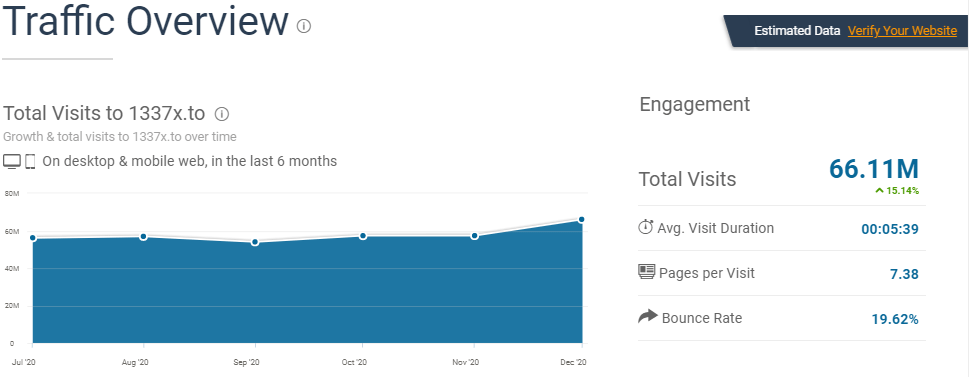Click the mobile phone device icon
The height and width of the screenshot is (377, 969).
click(30, 162)
